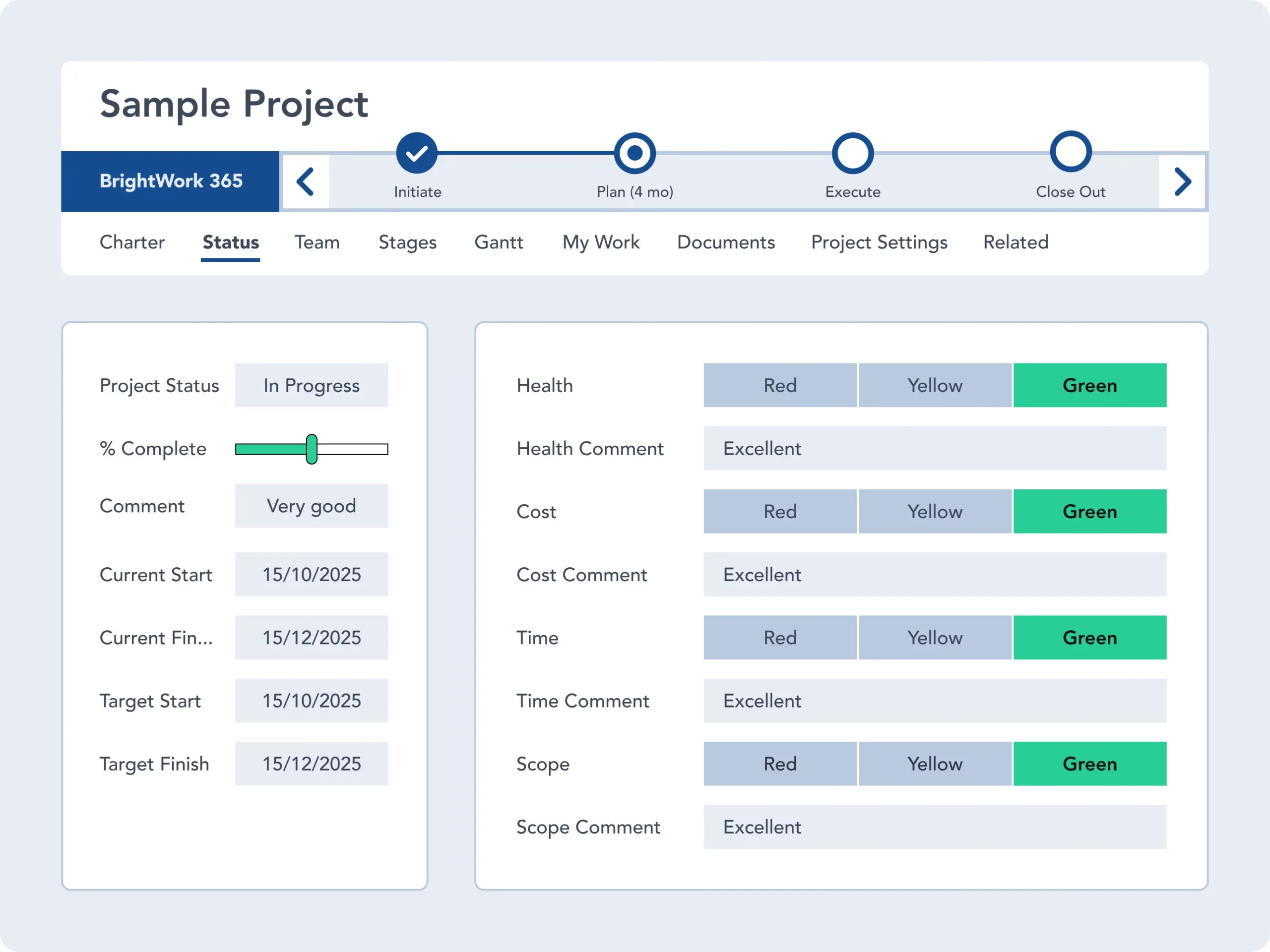Click the Execute stage circle

tap(853, 153)
